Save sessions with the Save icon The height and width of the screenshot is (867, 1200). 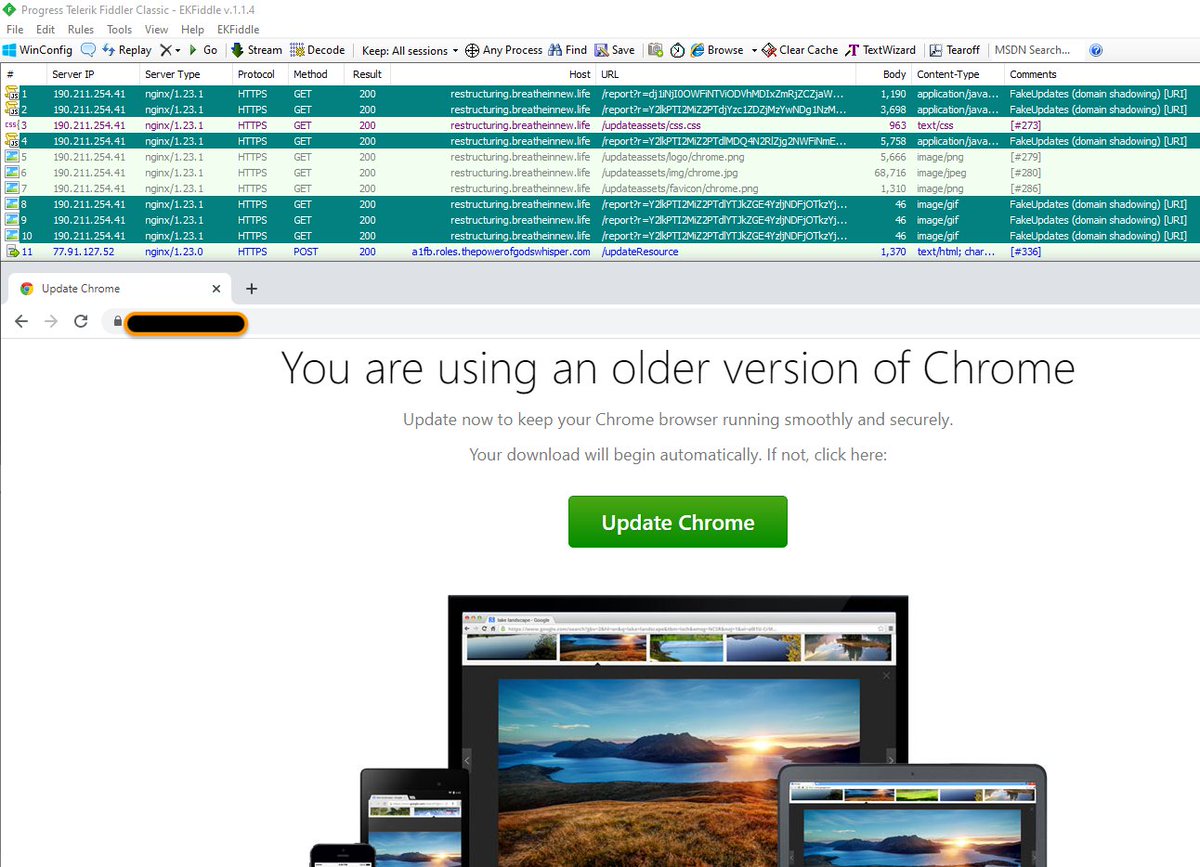pos(614,50)
